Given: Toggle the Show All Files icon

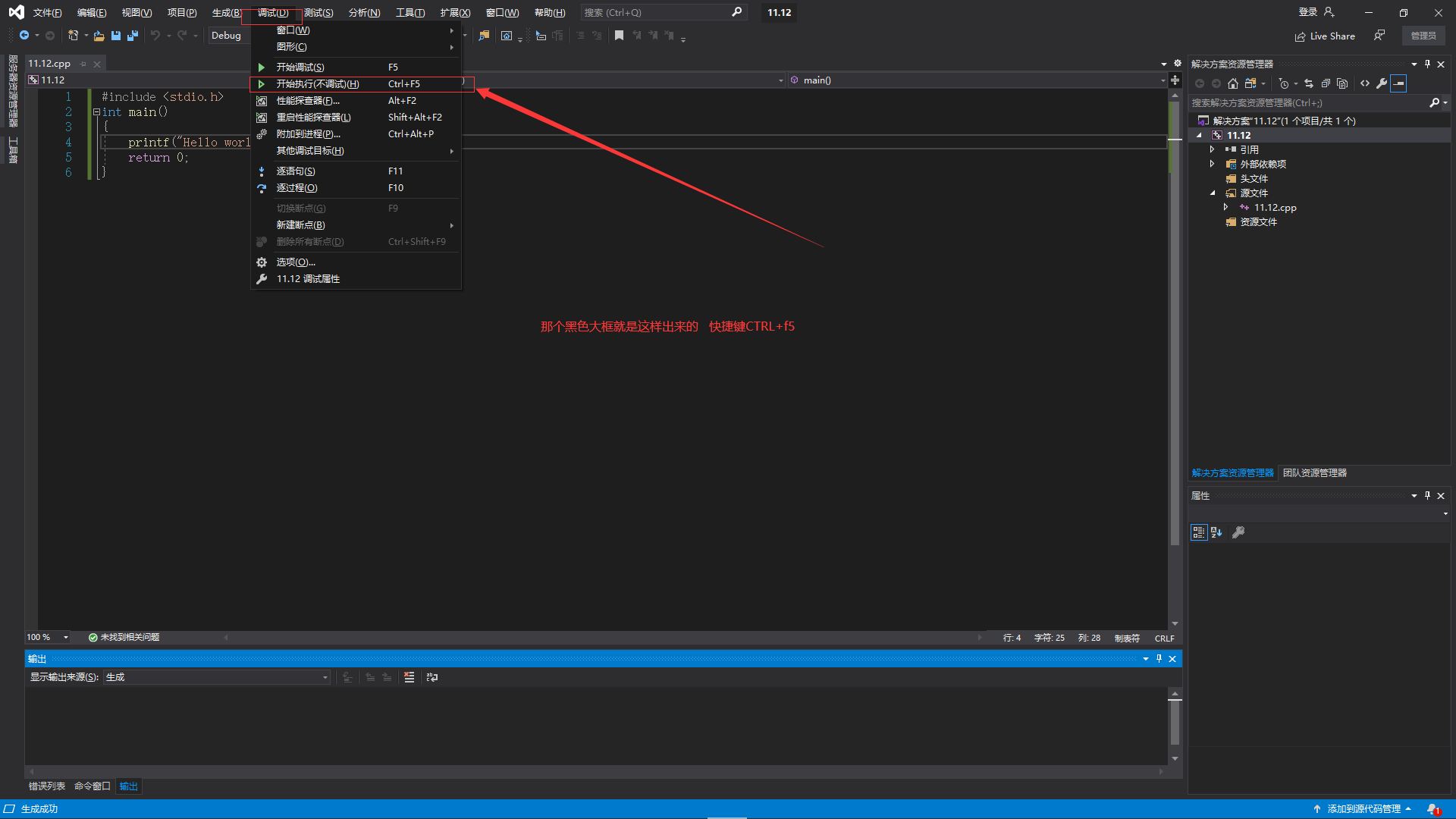Looking at the screenshot, I should 1342,83.
